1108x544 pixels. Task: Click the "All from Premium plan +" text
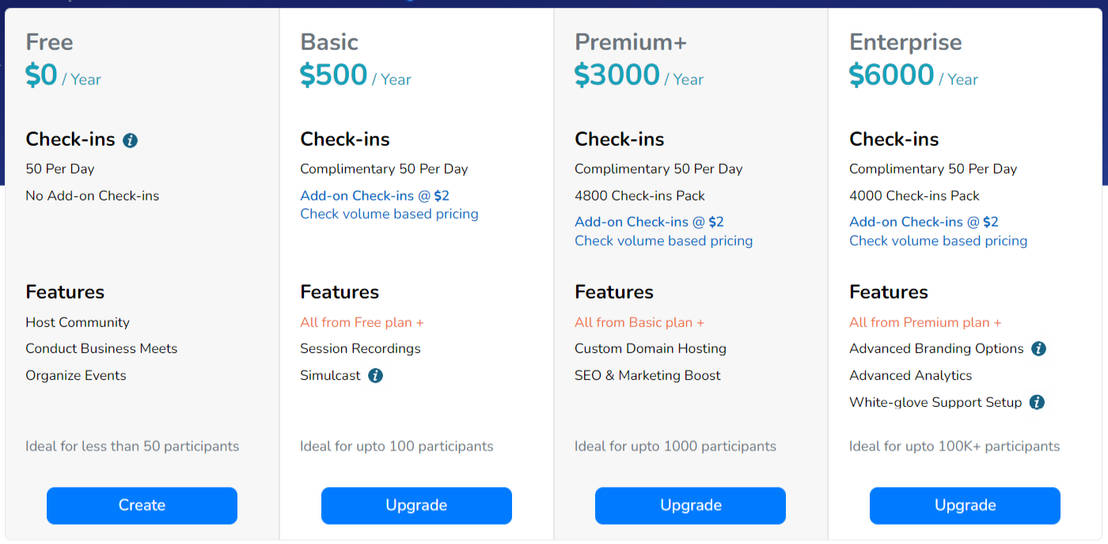pos(925,323)
